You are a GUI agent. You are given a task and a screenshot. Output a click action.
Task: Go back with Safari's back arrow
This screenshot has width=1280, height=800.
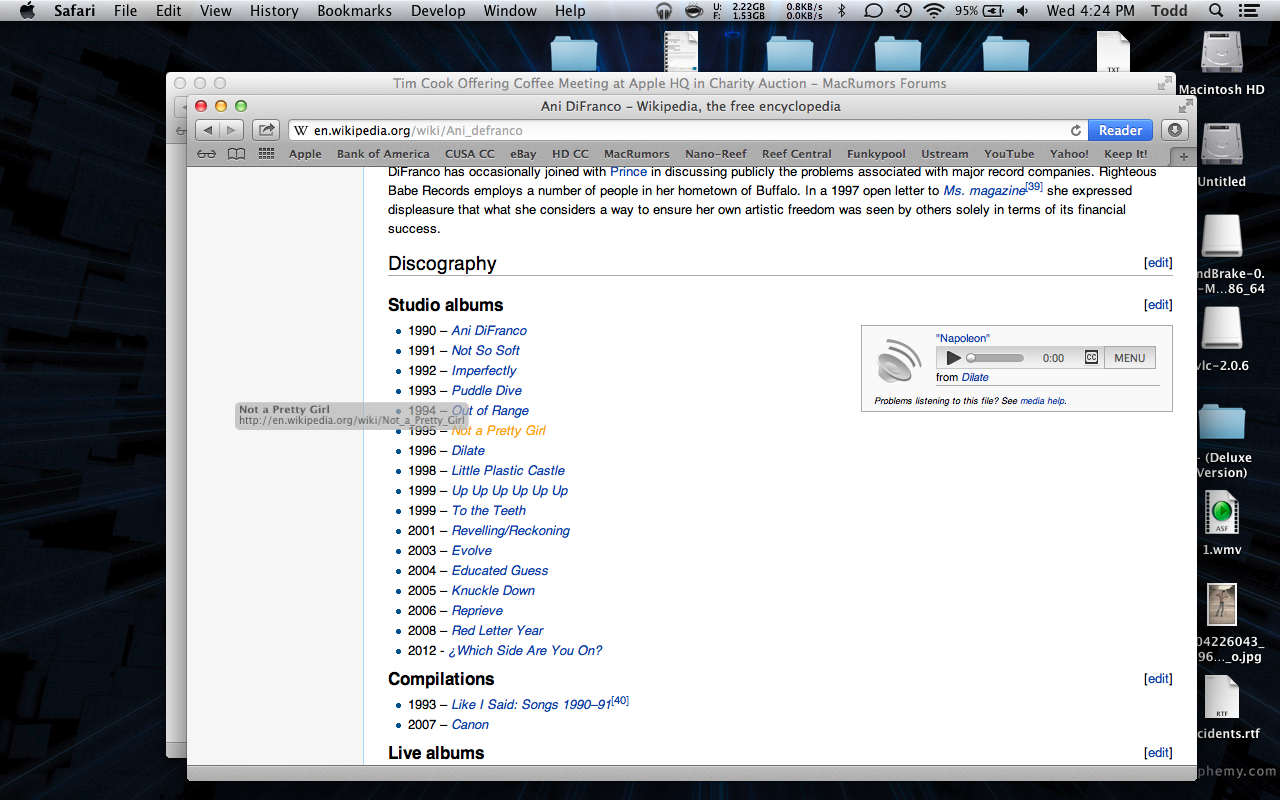[207, 130]
